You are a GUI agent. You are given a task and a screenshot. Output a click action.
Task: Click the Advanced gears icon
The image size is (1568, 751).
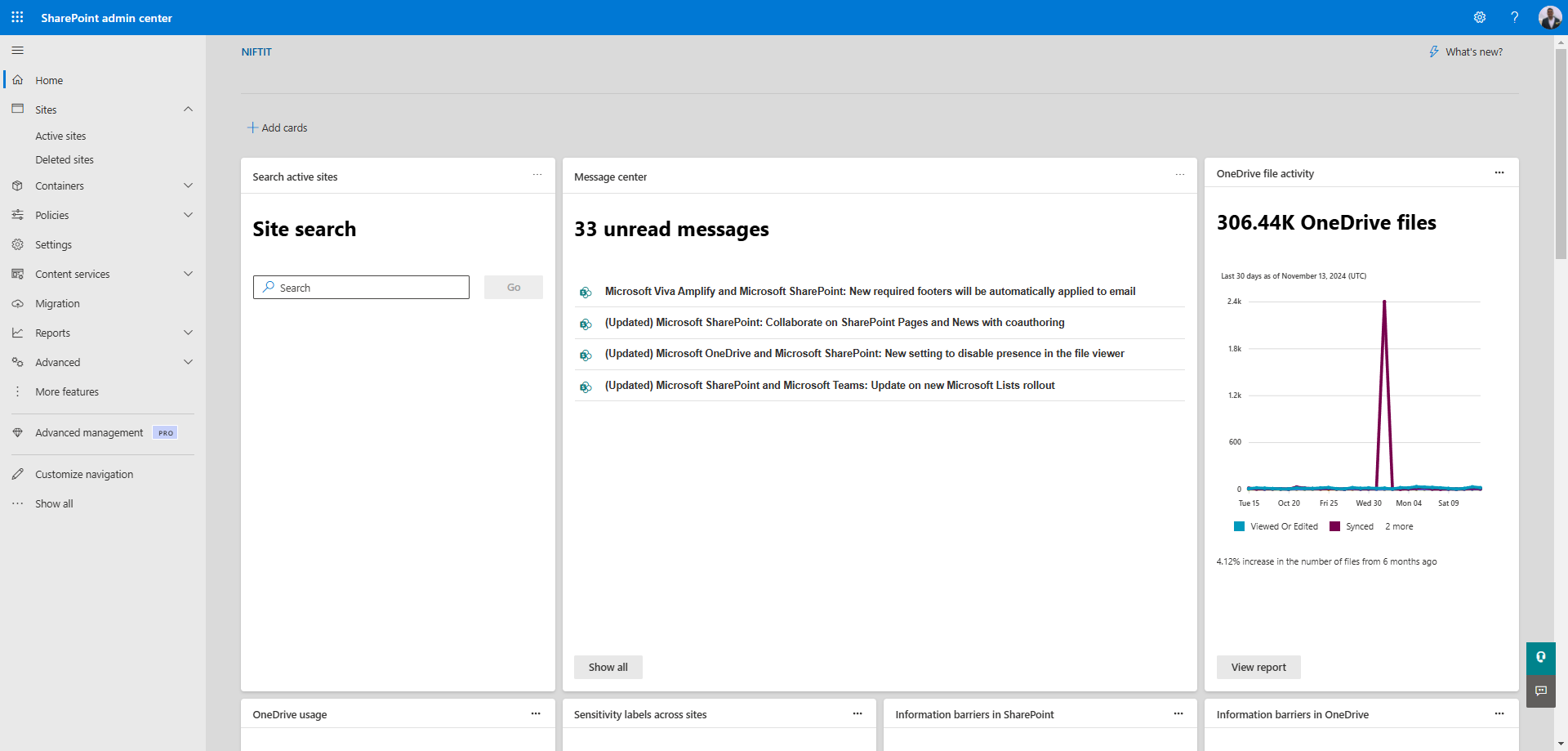17,362
